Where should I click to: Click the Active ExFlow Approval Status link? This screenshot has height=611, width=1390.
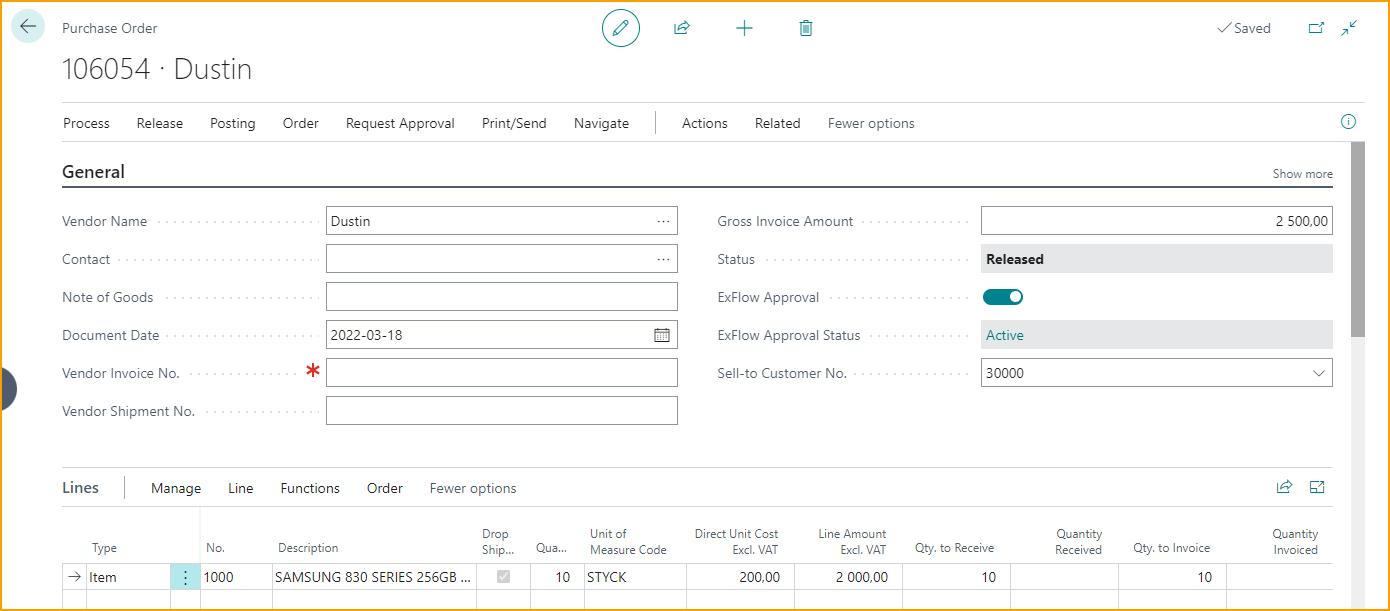(x=1005, y=335)
